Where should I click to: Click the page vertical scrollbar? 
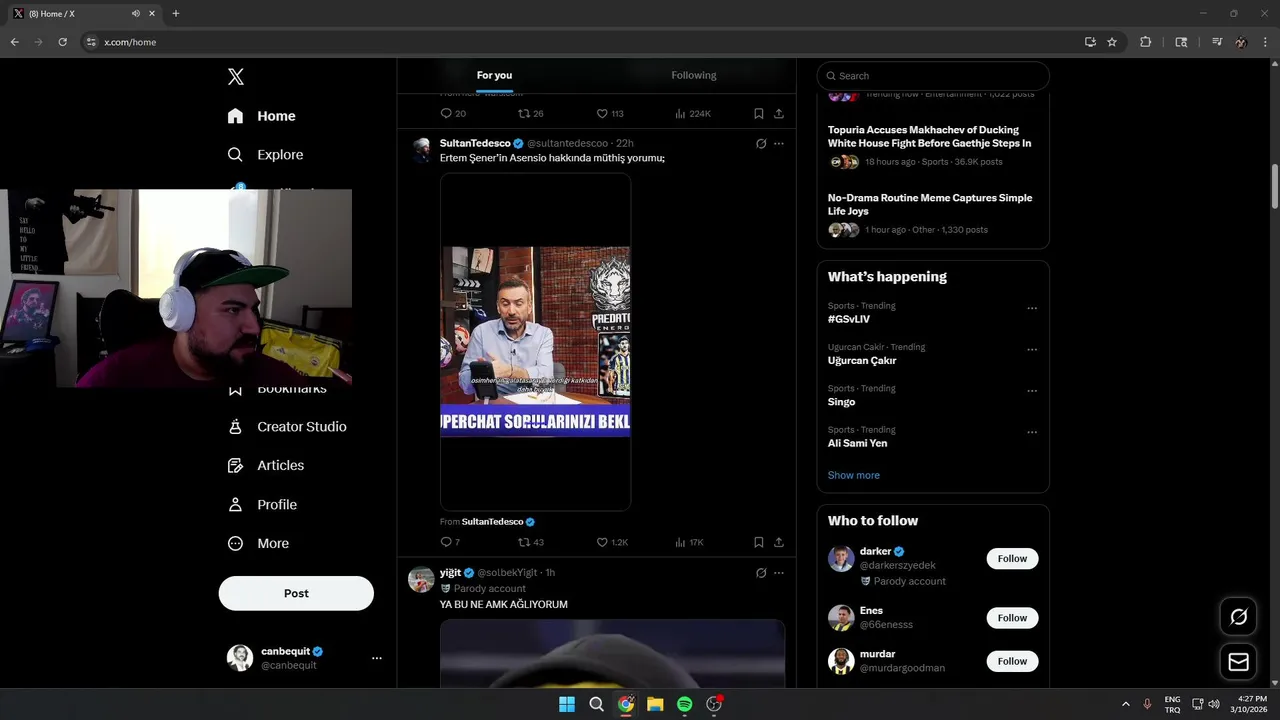point(1275,186)
